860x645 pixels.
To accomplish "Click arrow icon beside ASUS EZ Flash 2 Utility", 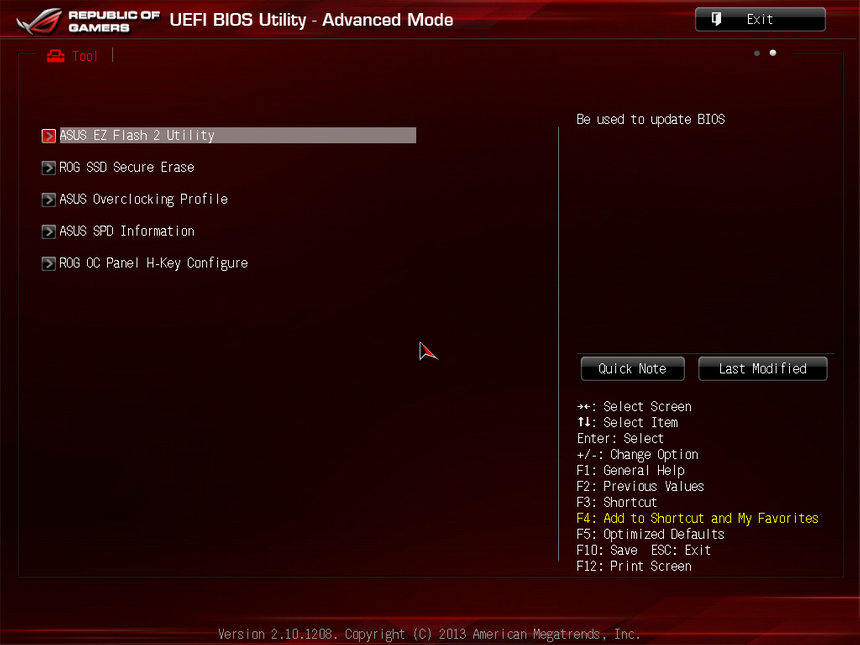I will 48,135.
